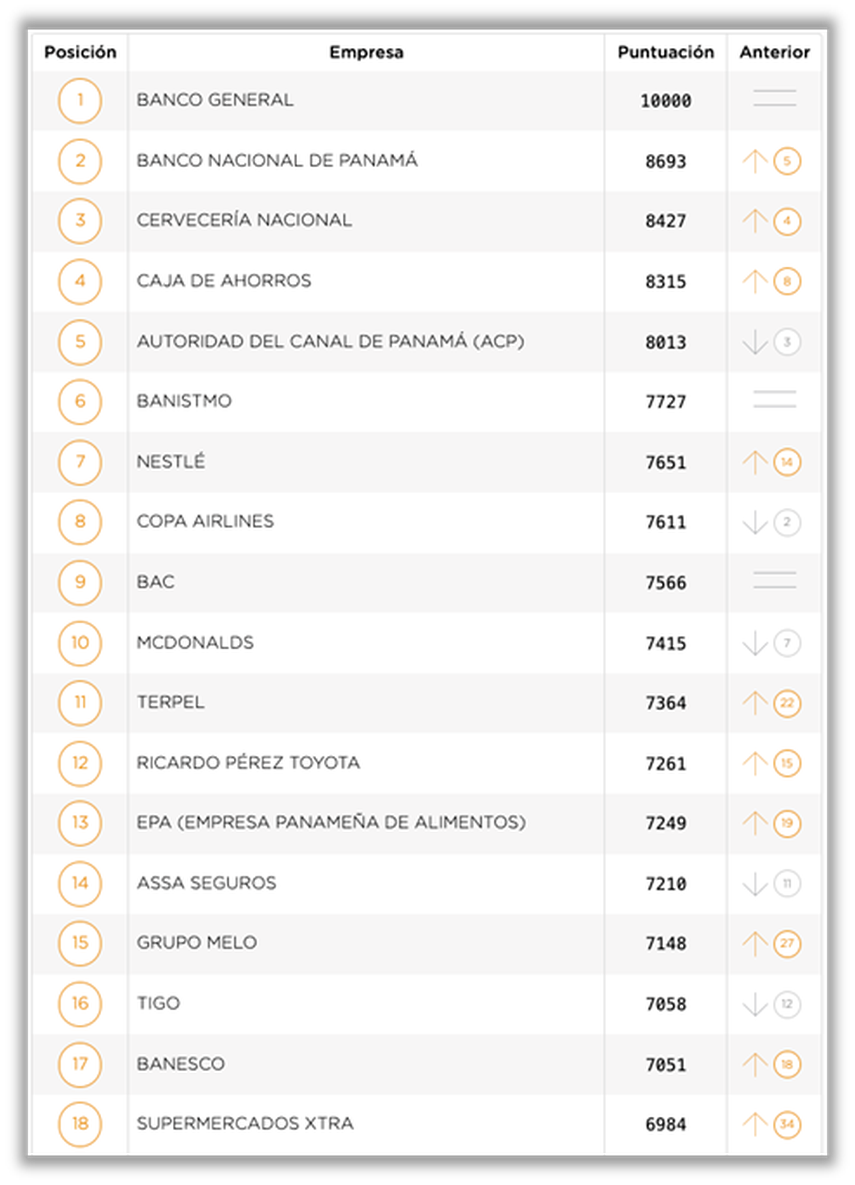Click the position 18 circle badge
This screenshot has width=855, height=1185.
[x=80, y=1124]
